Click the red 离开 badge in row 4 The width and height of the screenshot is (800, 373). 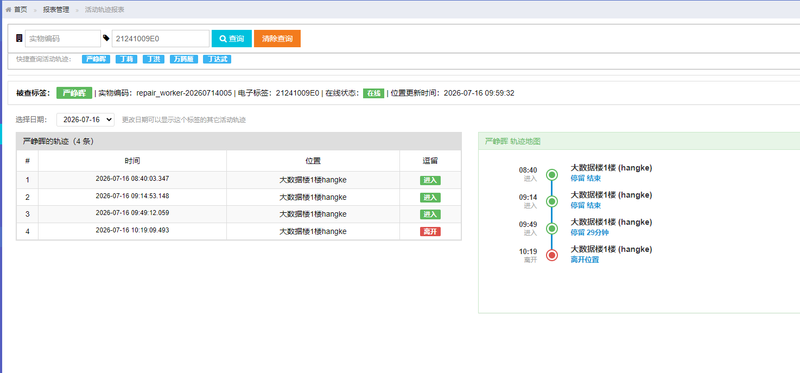(430, 232)
